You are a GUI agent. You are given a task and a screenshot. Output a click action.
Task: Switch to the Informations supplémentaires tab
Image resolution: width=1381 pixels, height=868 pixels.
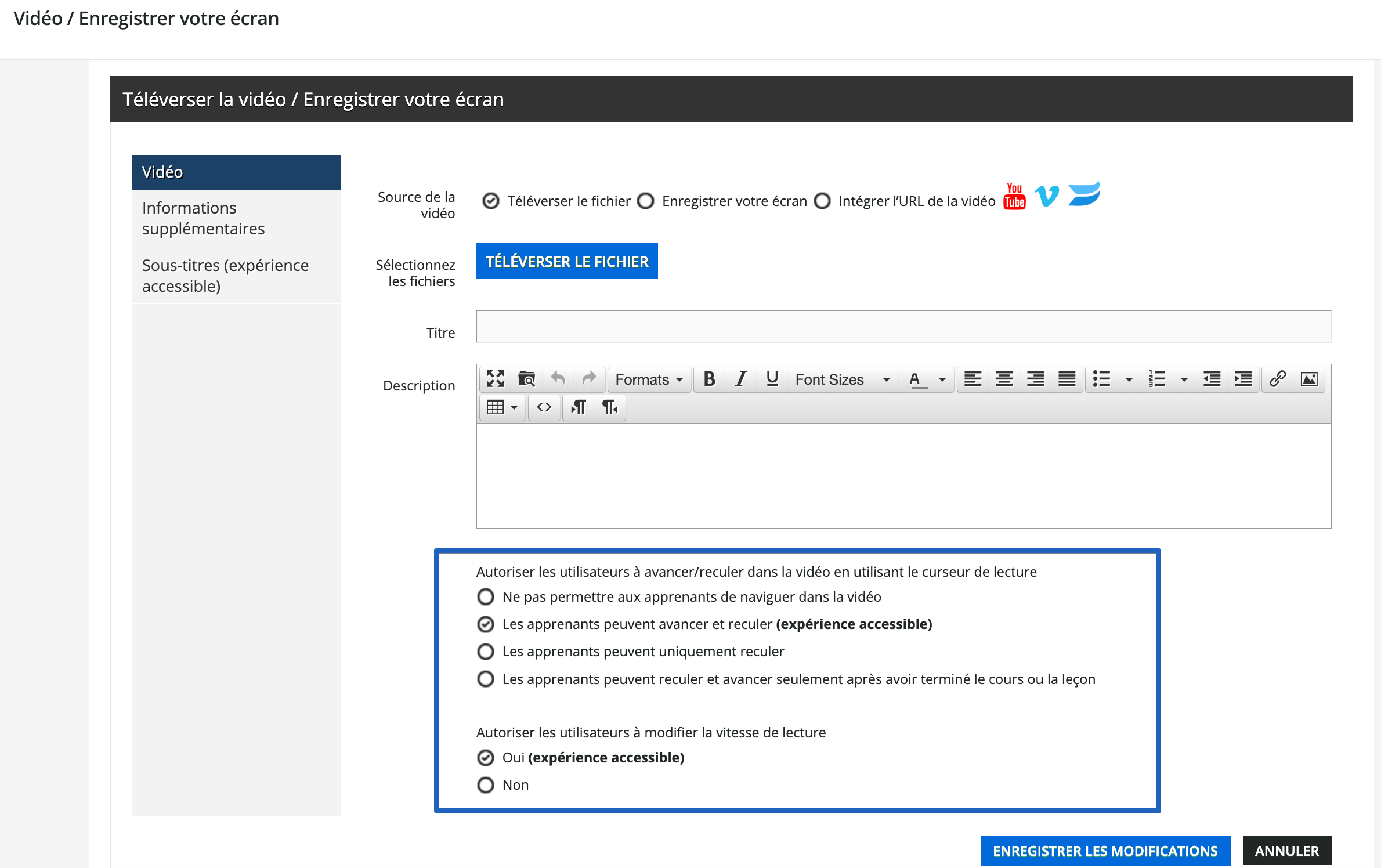pos(203,218)
